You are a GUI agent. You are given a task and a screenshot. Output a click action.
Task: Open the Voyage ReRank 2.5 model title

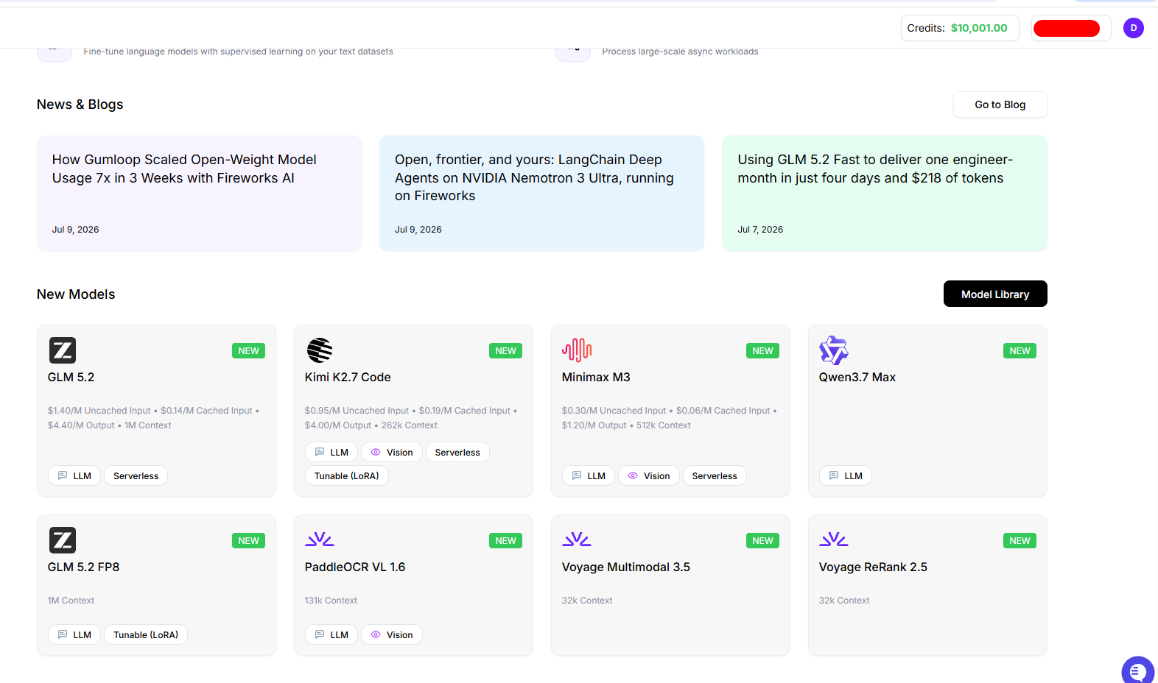coord(873,567)
